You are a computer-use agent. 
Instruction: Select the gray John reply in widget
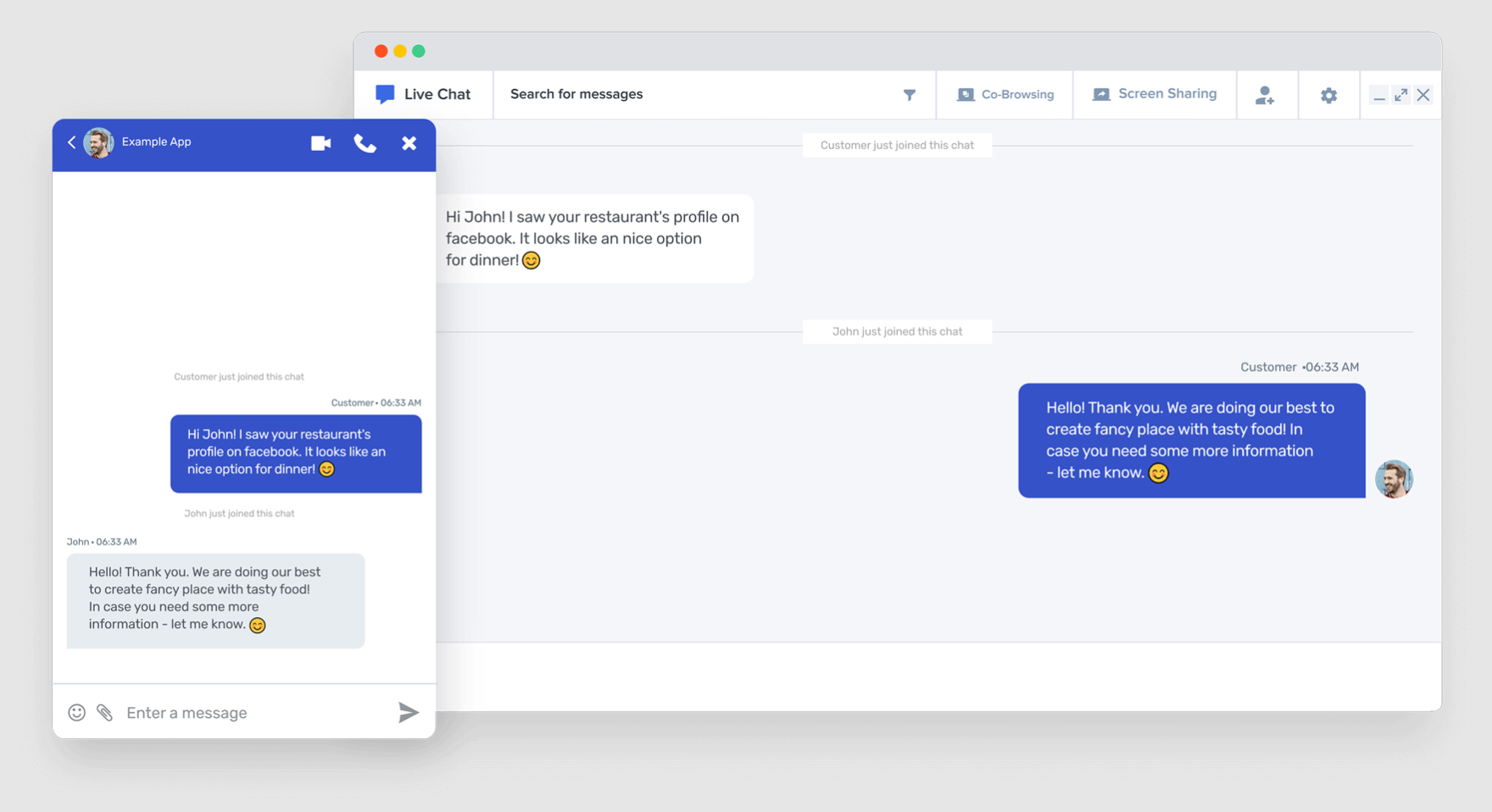coord(215,601)
